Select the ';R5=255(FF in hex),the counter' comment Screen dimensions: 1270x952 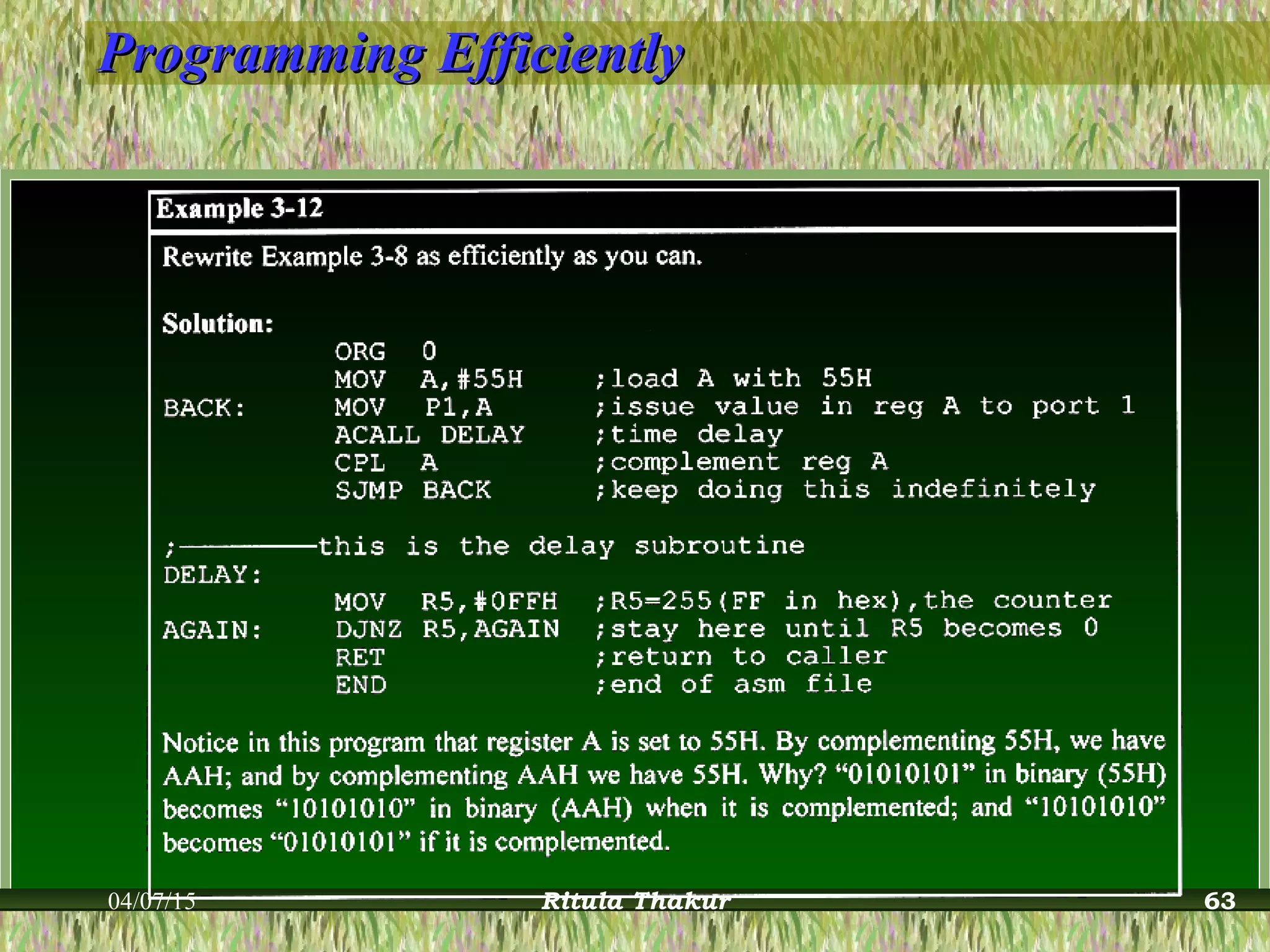pos(853,601)
